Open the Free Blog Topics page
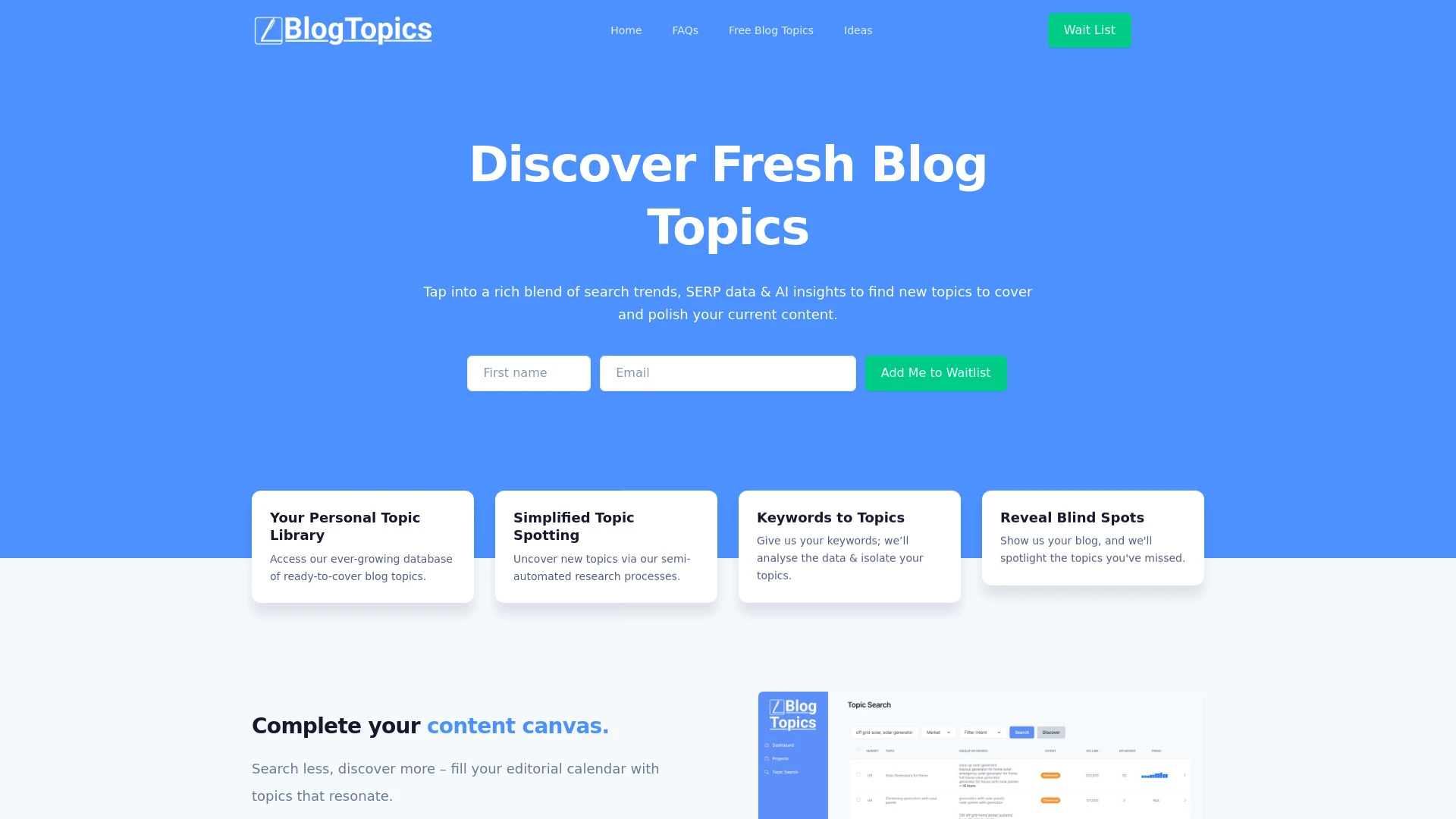Screen dimensions: 1456x819 (771, 30)
